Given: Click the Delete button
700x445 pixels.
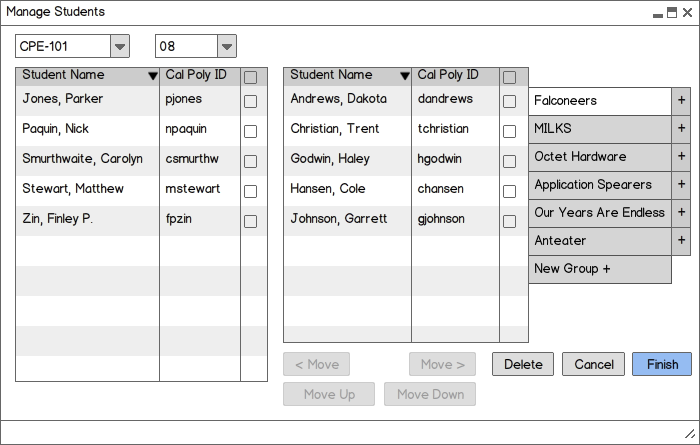Looking at the screenshot, I should click(x=523, y=364).
